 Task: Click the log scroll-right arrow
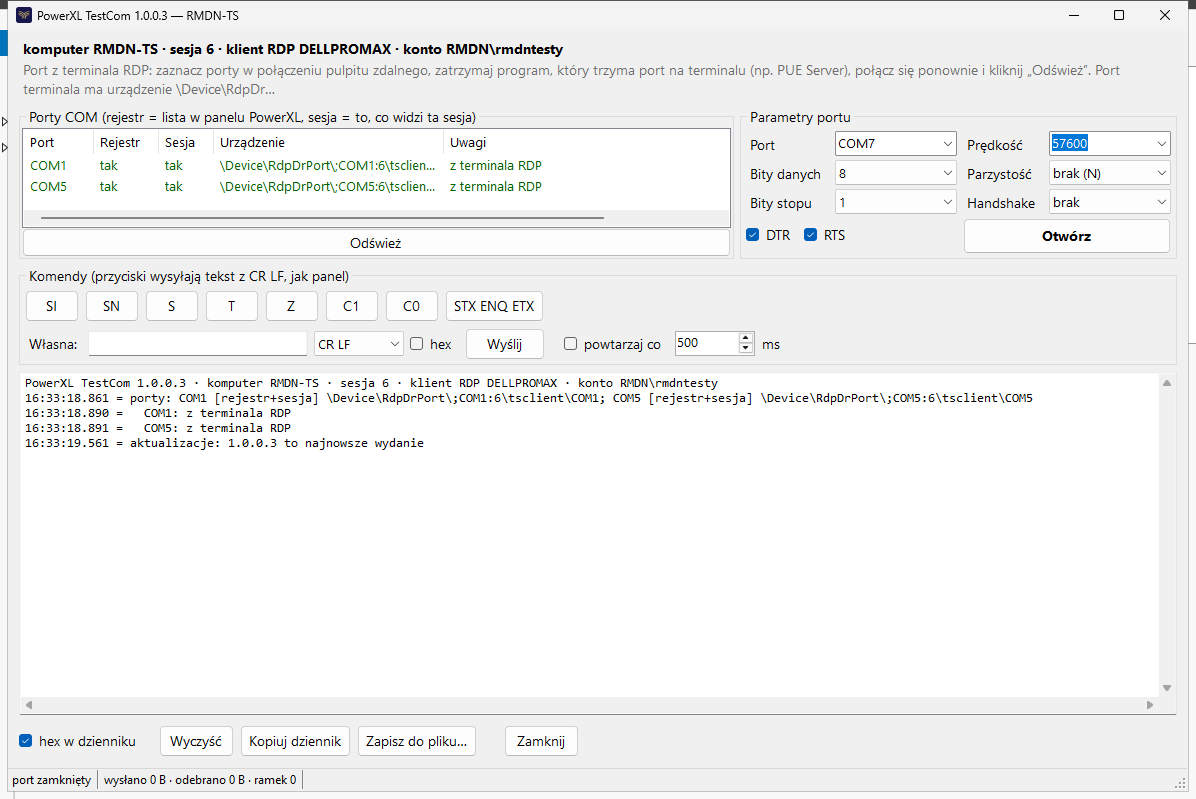point(1150,705)
